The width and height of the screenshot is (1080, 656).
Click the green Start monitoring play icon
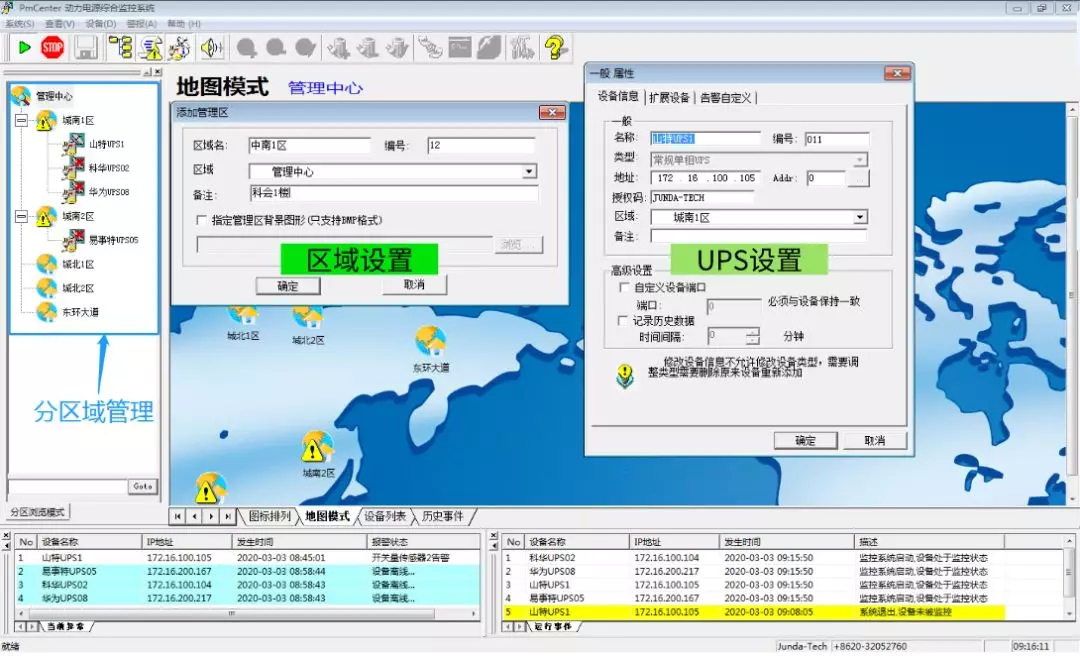point(24,47)
